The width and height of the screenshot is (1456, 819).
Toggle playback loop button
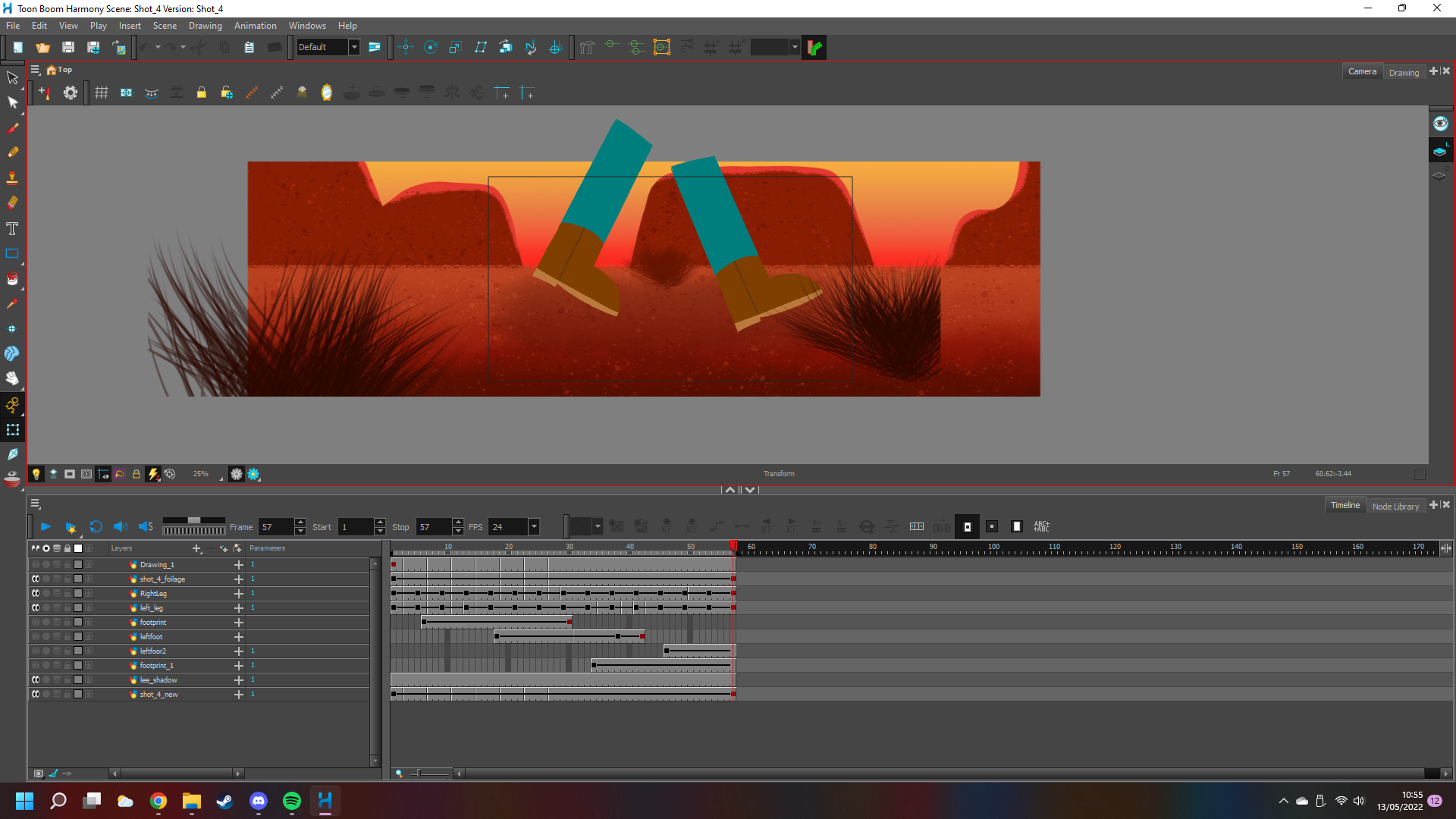point(96,526)
